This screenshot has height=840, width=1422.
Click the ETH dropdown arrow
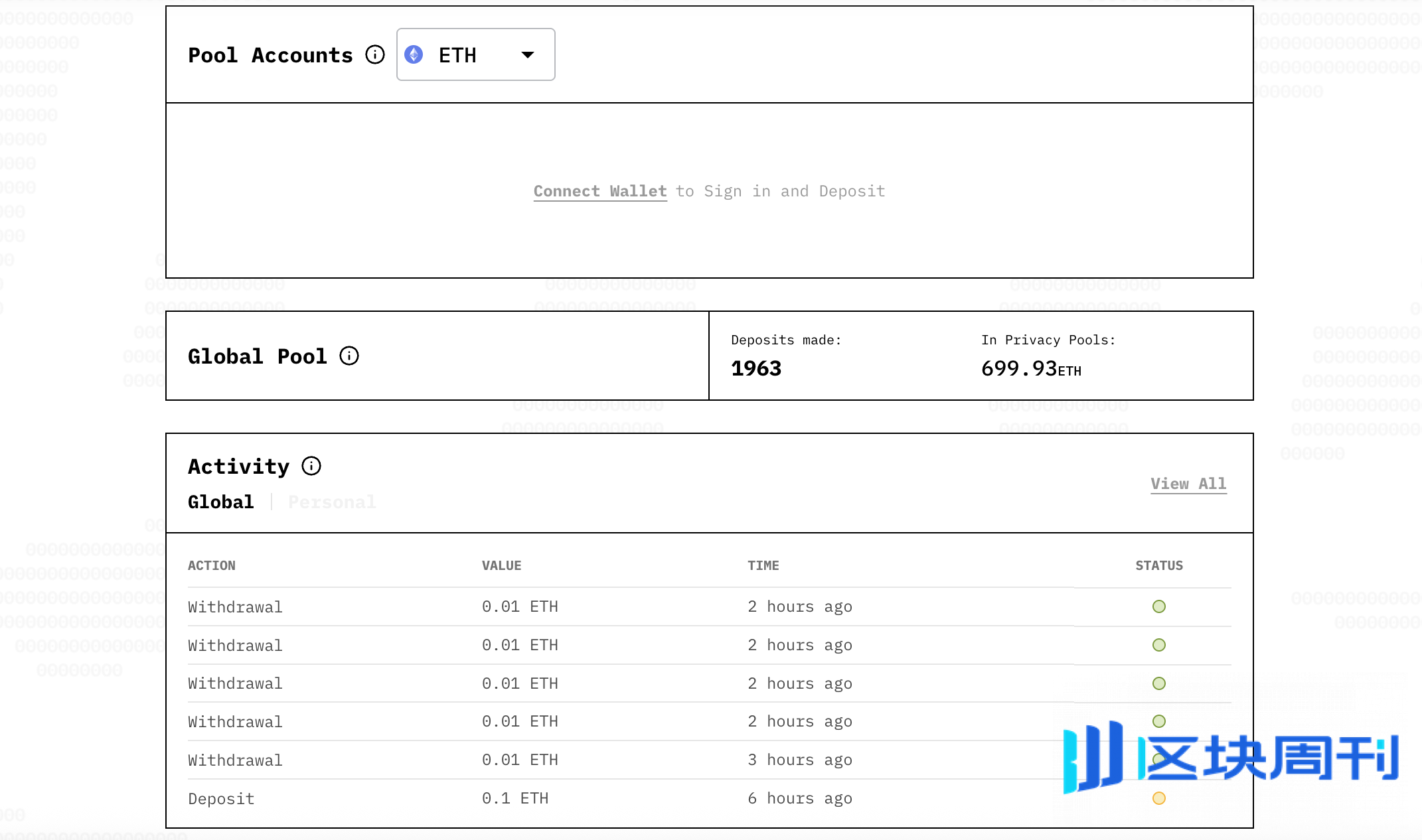[528, 54]
